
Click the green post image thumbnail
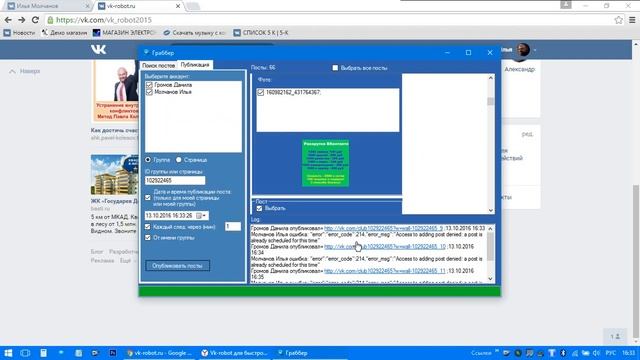(325, 163)
